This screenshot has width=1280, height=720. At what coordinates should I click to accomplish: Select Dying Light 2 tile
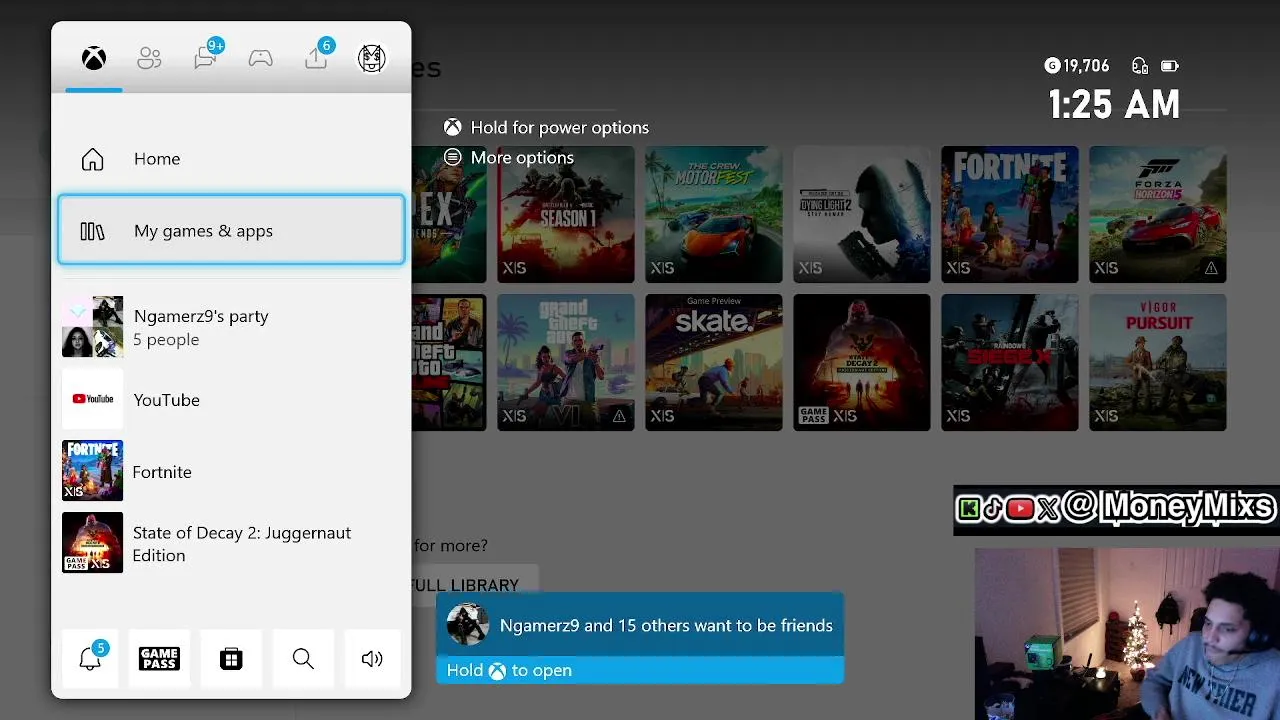(x=862, y=214)
